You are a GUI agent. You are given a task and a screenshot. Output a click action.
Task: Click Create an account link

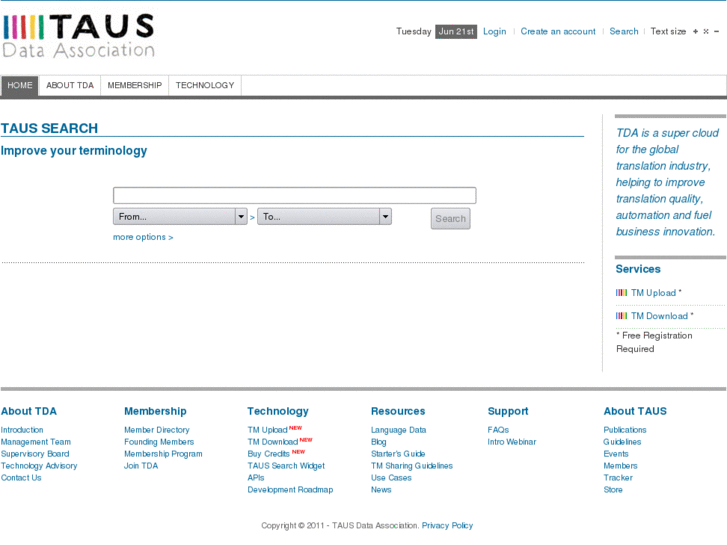(558, 32)
